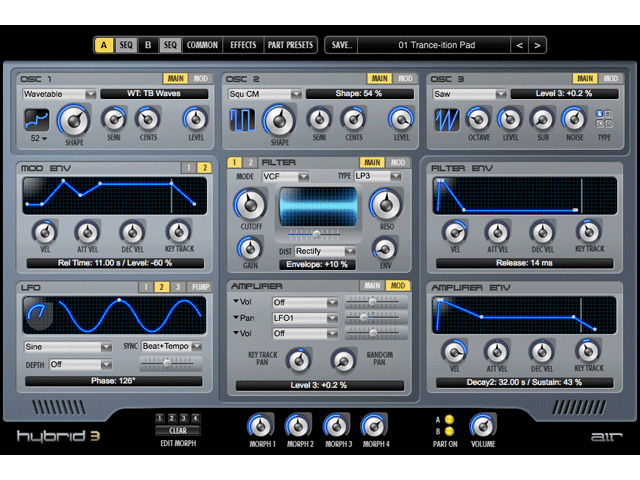Screen dimensions: 640x480
Task: Click the OSC 1 SHAPE knob
Action: tap(74, 121)
